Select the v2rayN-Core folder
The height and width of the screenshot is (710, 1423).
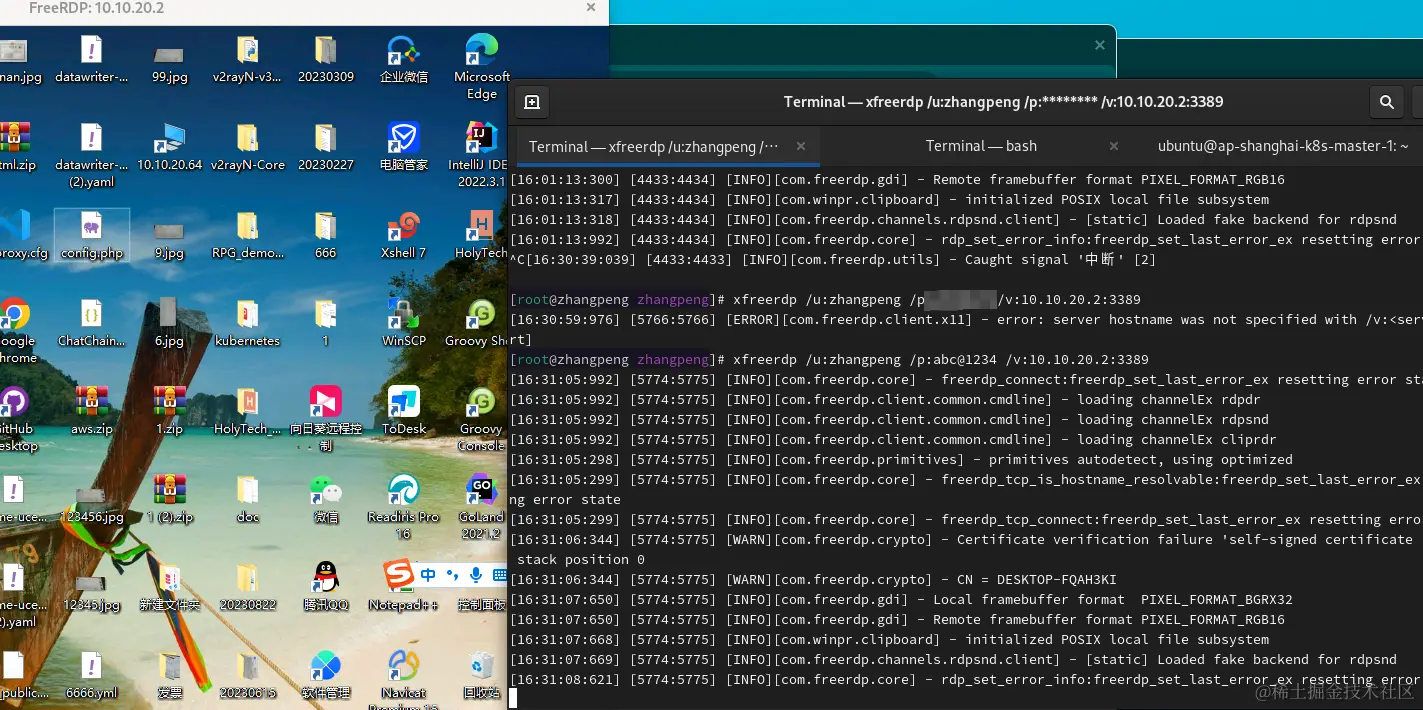click(247, 147)
